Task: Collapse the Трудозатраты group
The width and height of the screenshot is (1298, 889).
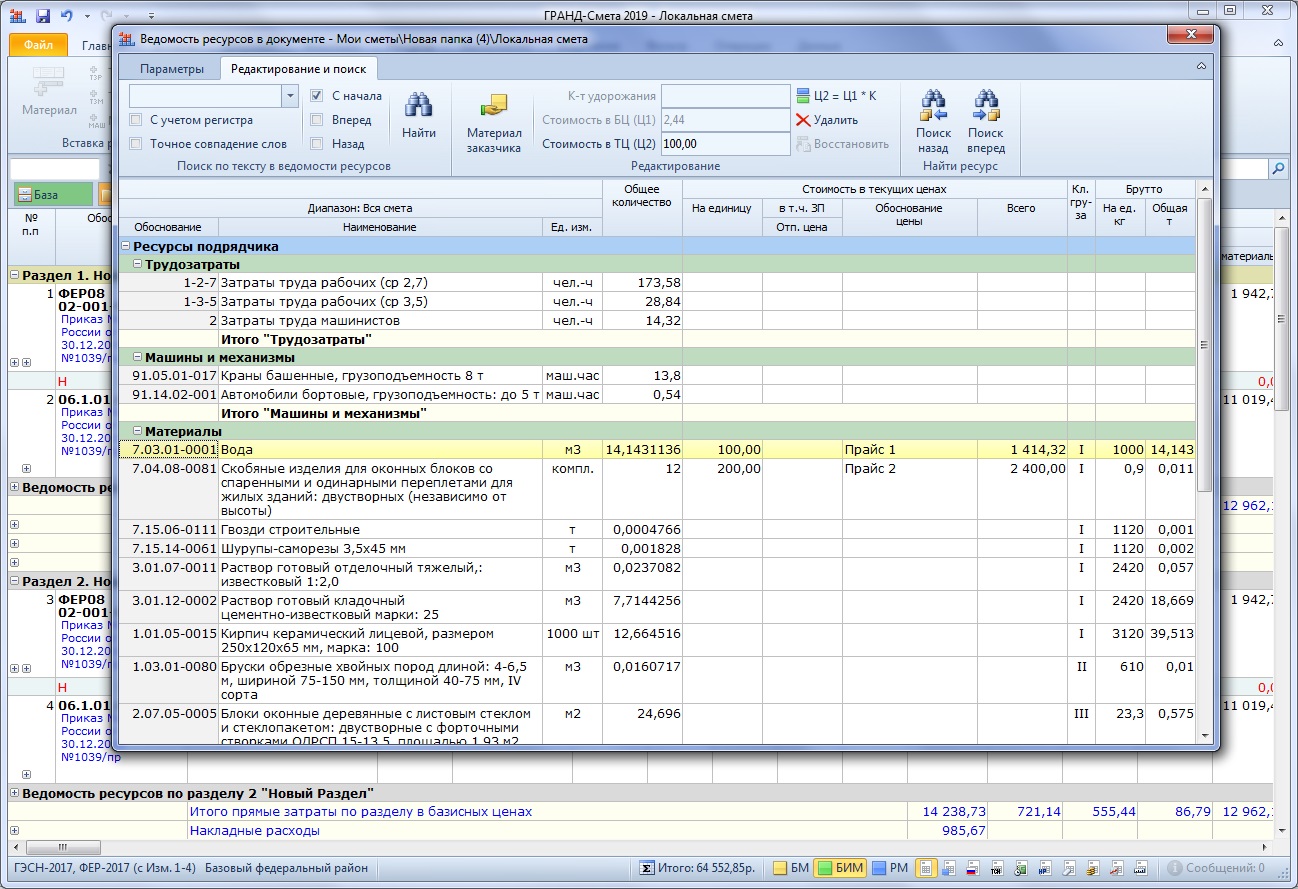Action: pos(138,264)
